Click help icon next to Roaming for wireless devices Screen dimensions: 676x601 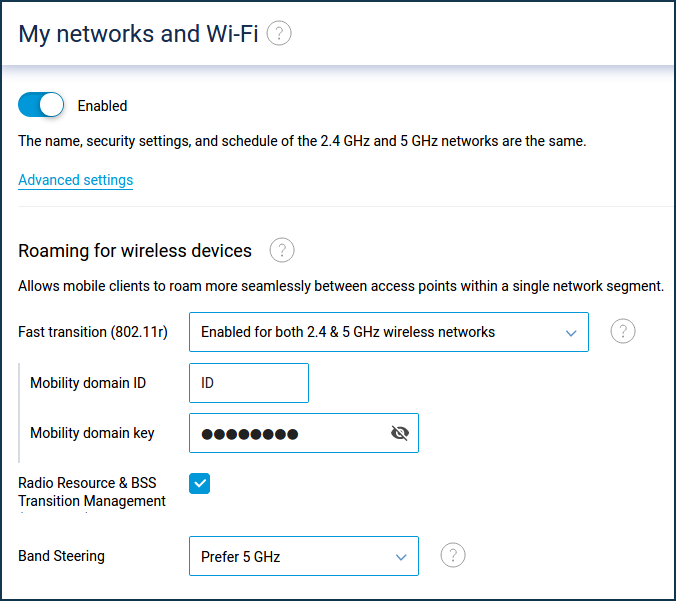tap(282, 250)
